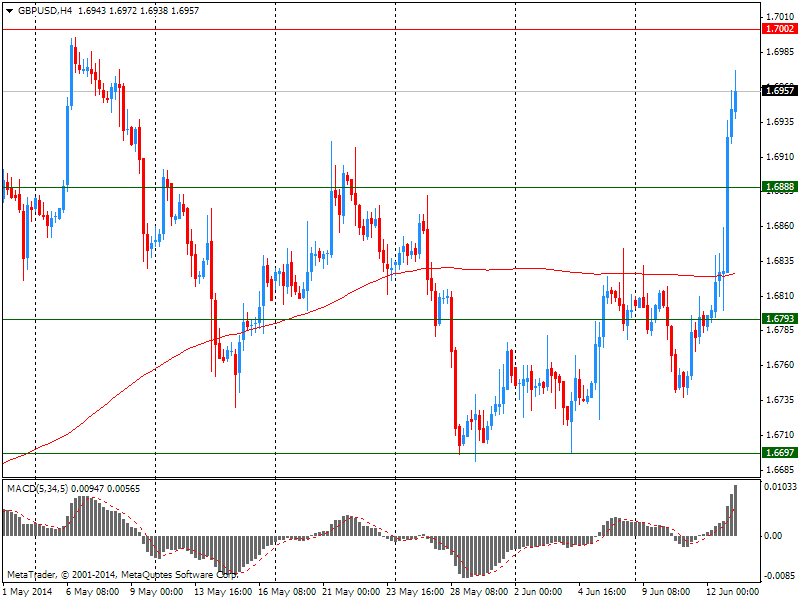The image size is (800, 600).
Task: Click the tallest MACD histogram bar
Action: pyautogui.click(x=735, y=510)
